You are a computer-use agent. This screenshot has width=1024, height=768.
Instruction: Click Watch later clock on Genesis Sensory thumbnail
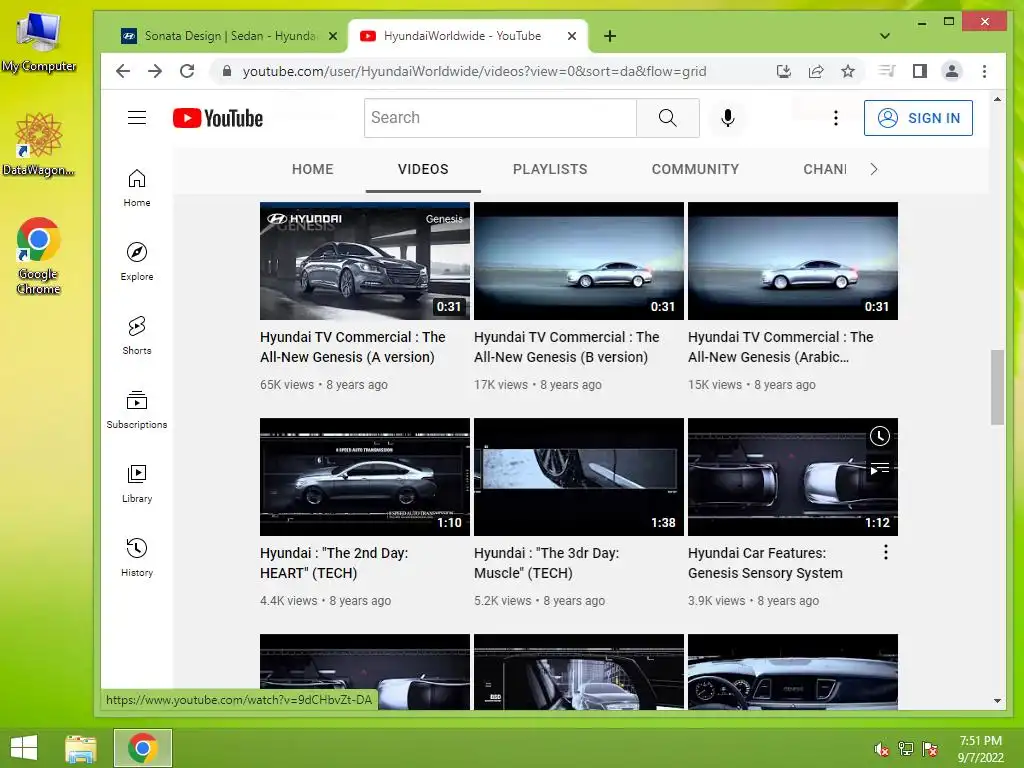click(x=880, y=436)
